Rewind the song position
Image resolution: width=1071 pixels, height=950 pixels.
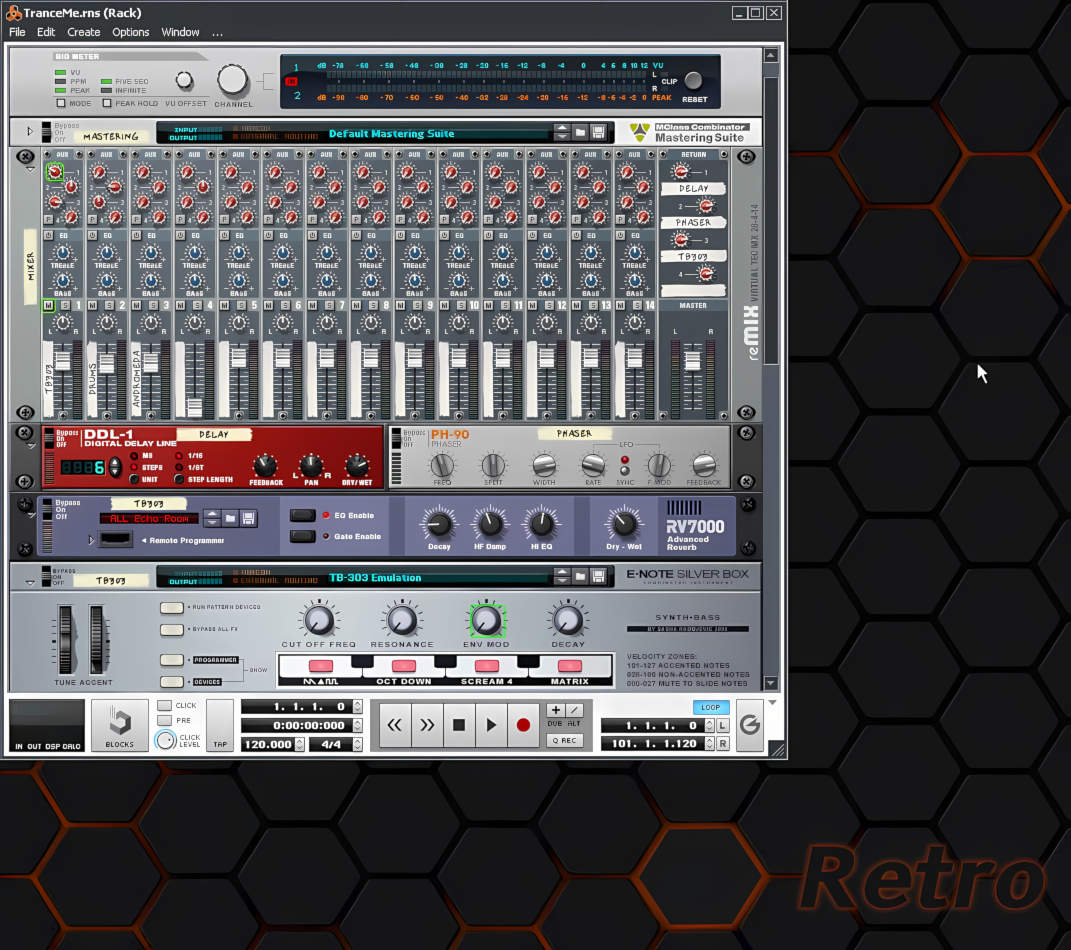point(395,725)
